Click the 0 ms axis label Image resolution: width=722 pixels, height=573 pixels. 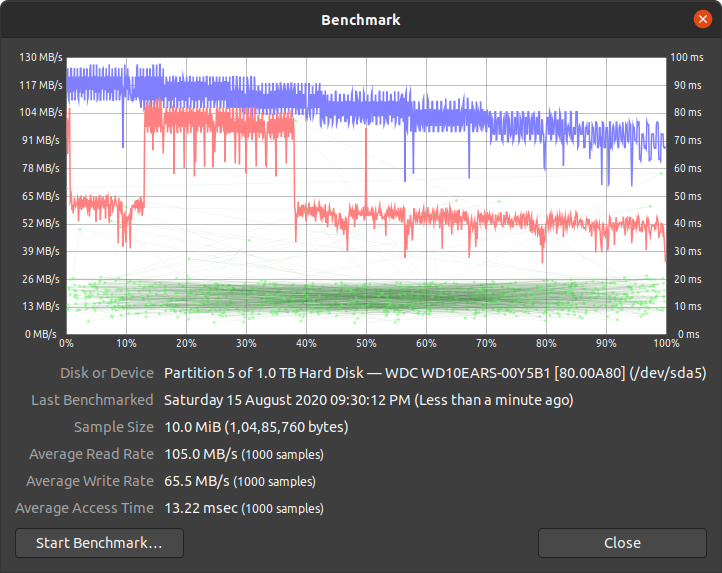pos(689,334)
